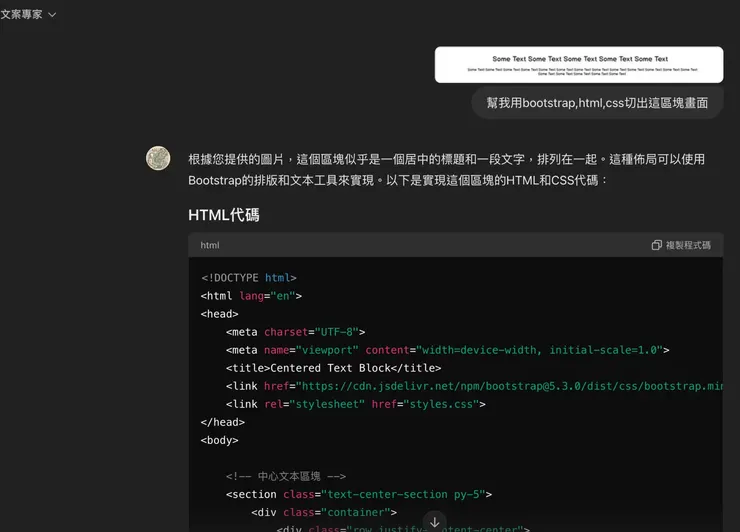This screenshot has height=532, width=740.
Task: Click the reply paragraph starting 根據您提供的圖片
Action: tap(446, 169)
